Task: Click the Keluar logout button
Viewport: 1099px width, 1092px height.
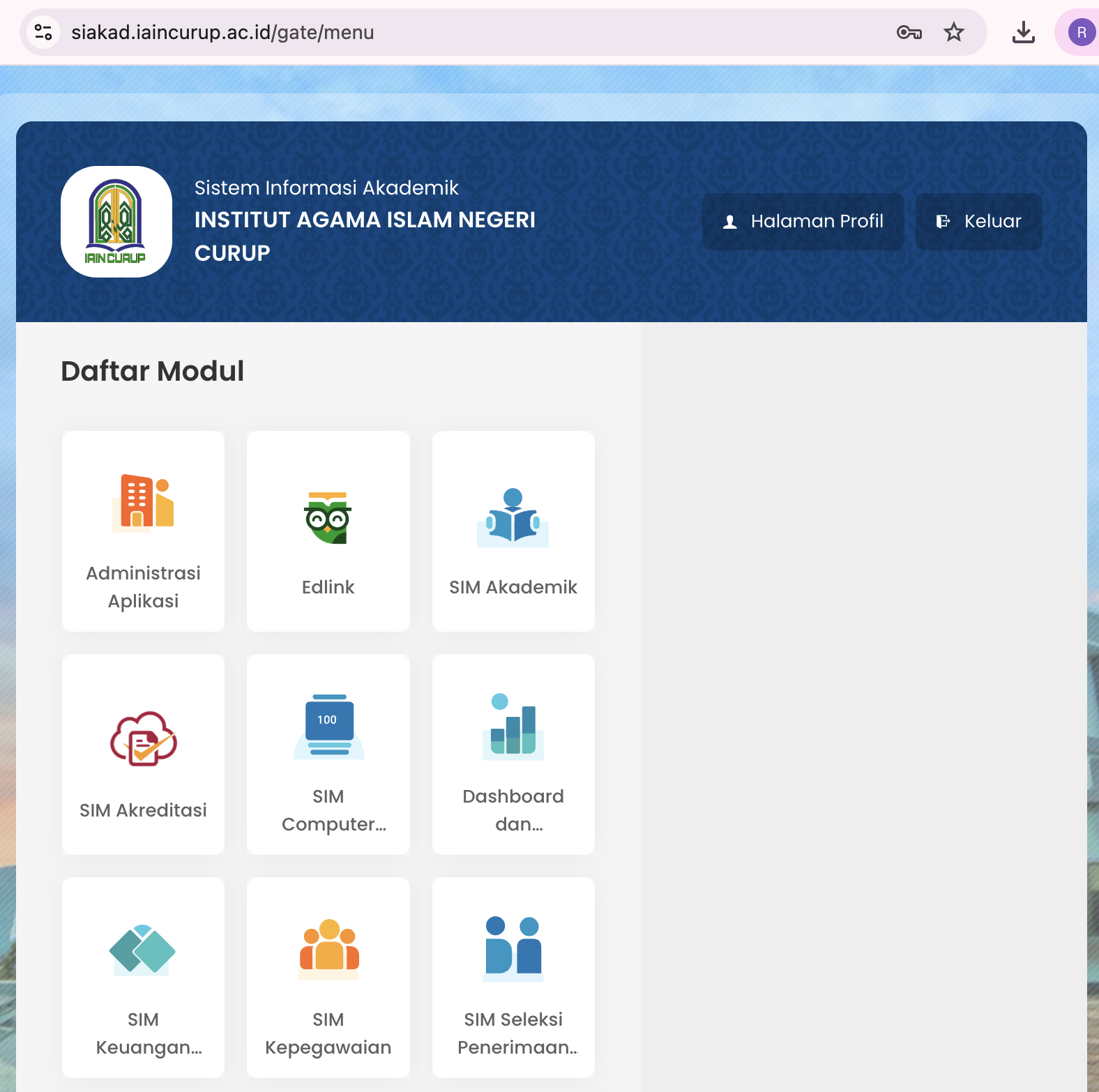Action: coord(978,222)
